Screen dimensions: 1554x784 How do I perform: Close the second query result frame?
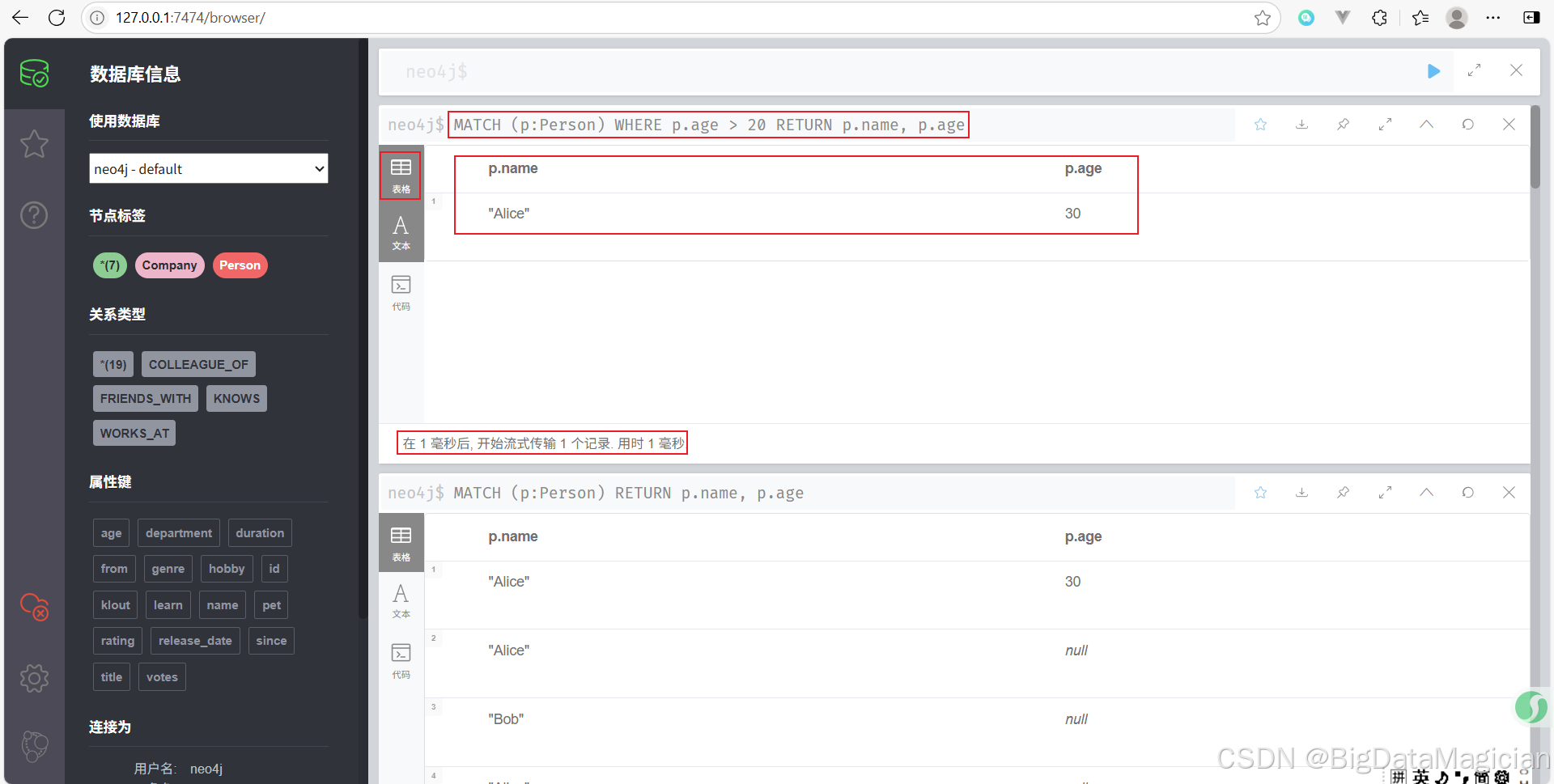pyautogui.click(x=1509, y=493)
